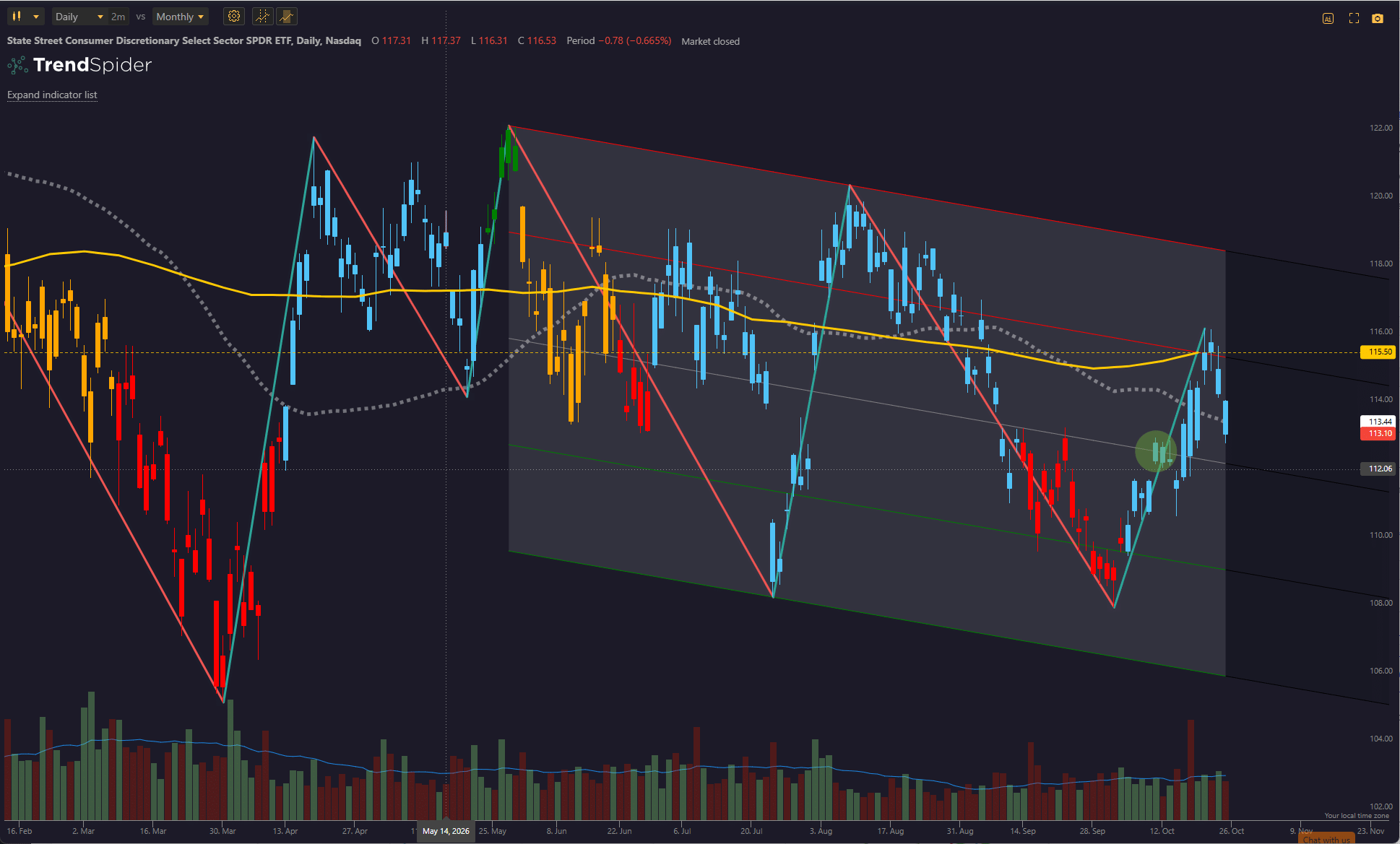The image size is (1400, 844).
Task: Click the 113.10 red price label
Action: [1379, 433]
